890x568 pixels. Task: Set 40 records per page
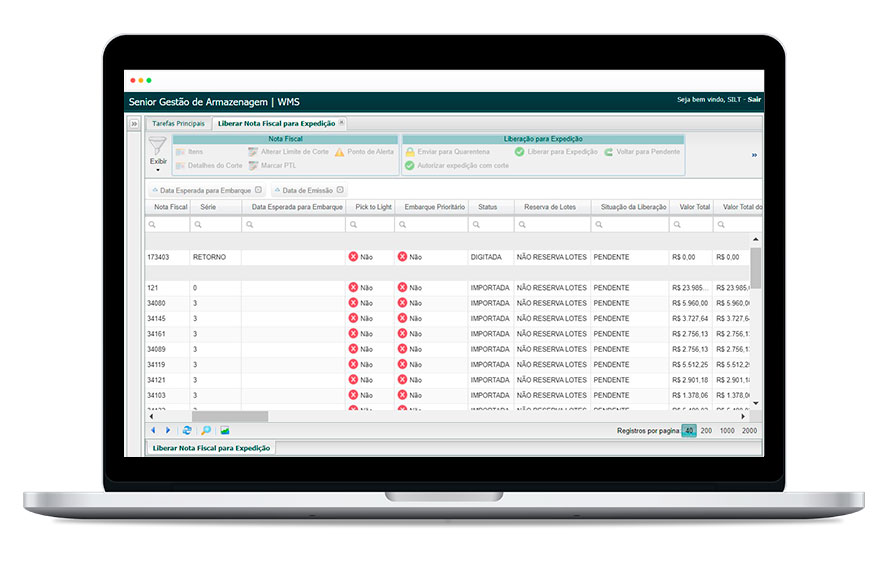coord(689,431)
